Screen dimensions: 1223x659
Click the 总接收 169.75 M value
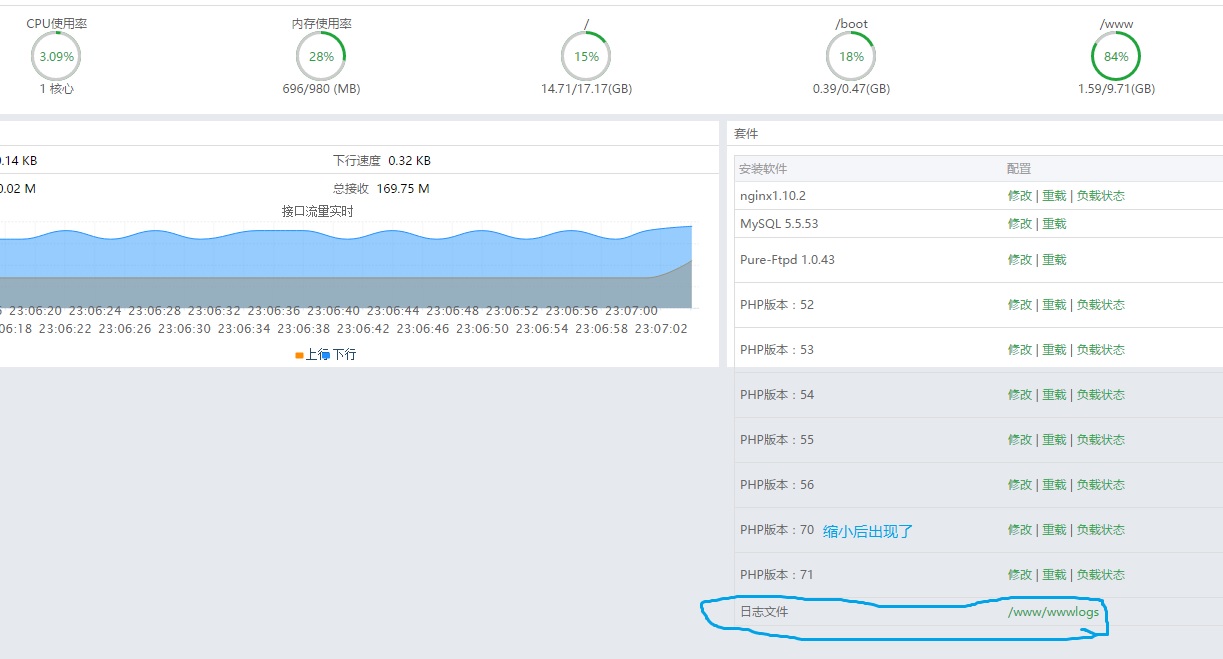[x=403, y=189]
